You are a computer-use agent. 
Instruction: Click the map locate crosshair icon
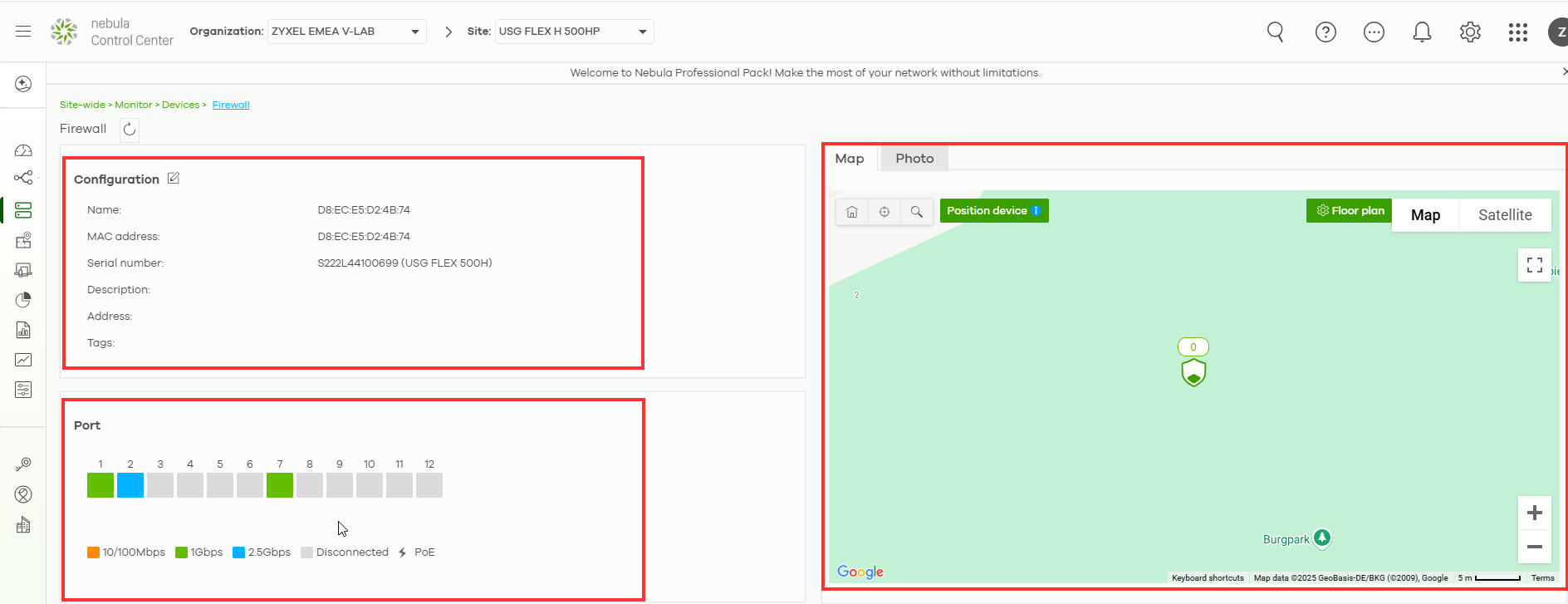[x=884, y=212]
